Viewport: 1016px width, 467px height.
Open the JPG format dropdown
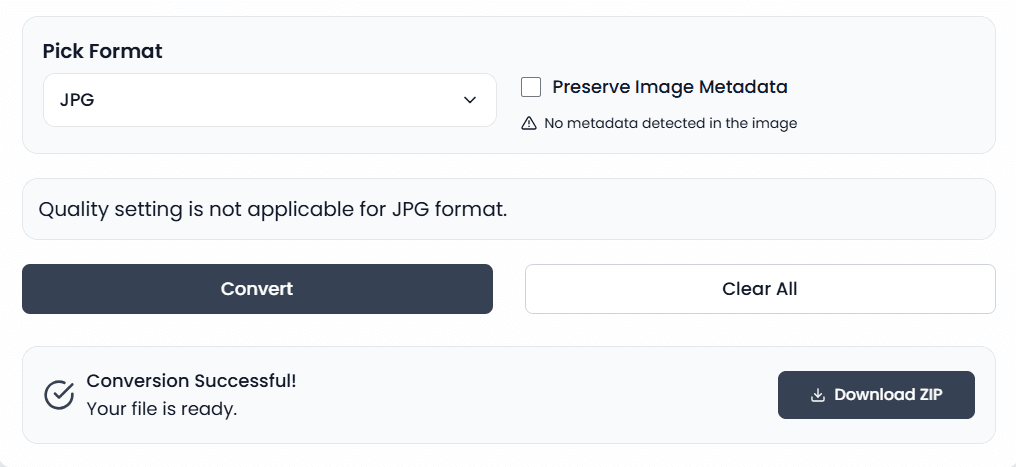(270, 100)
